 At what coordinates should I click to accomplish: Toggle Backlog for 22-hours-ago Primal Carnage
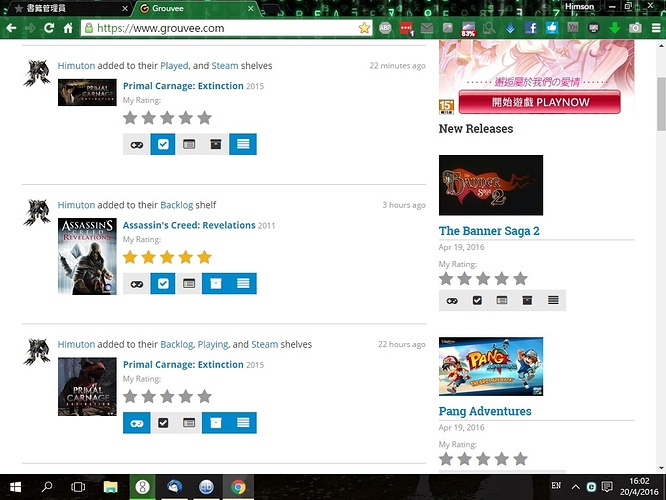[216, 423]
